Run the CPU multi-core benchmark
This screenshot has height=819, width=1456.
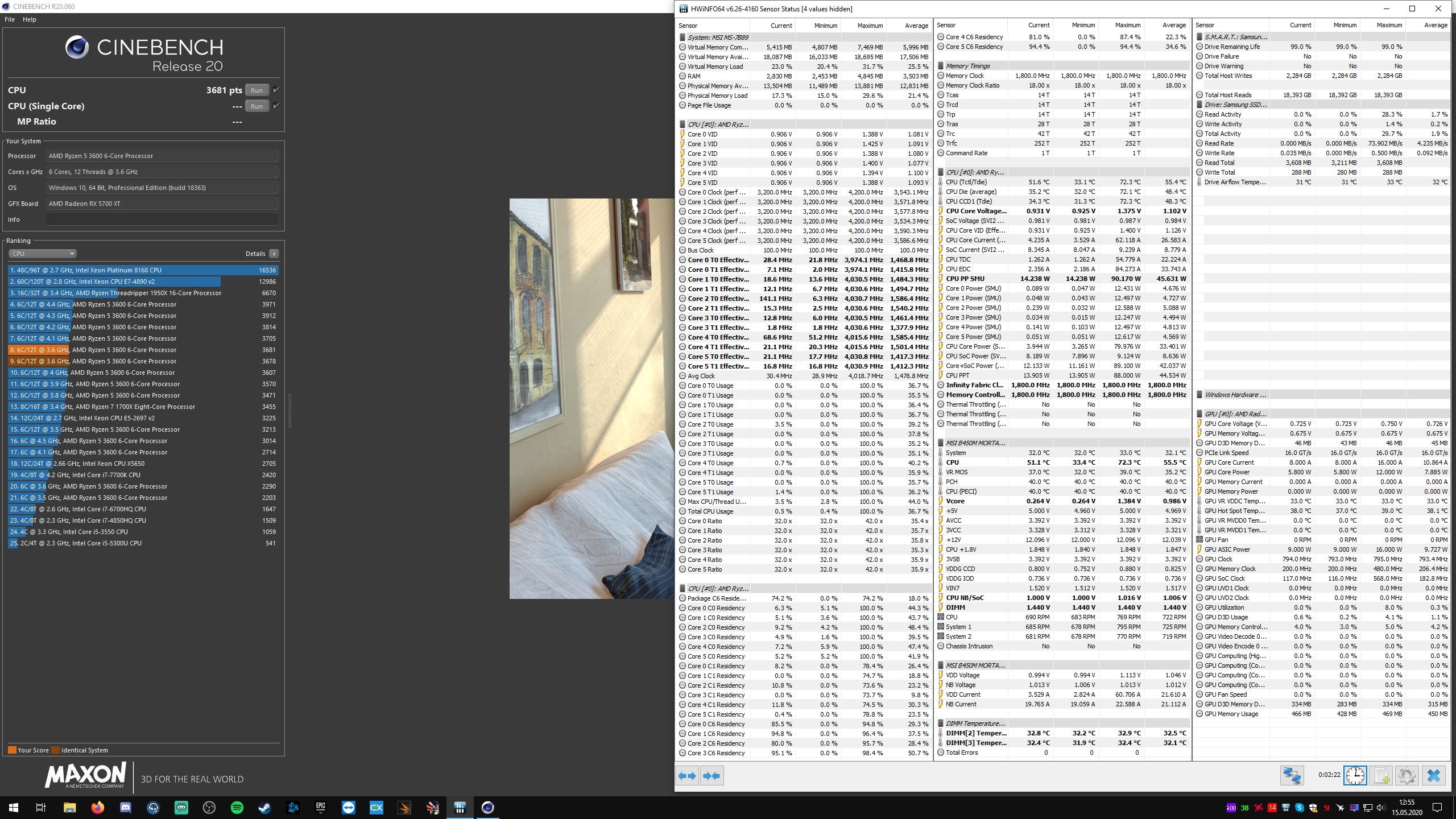[257, 90]
